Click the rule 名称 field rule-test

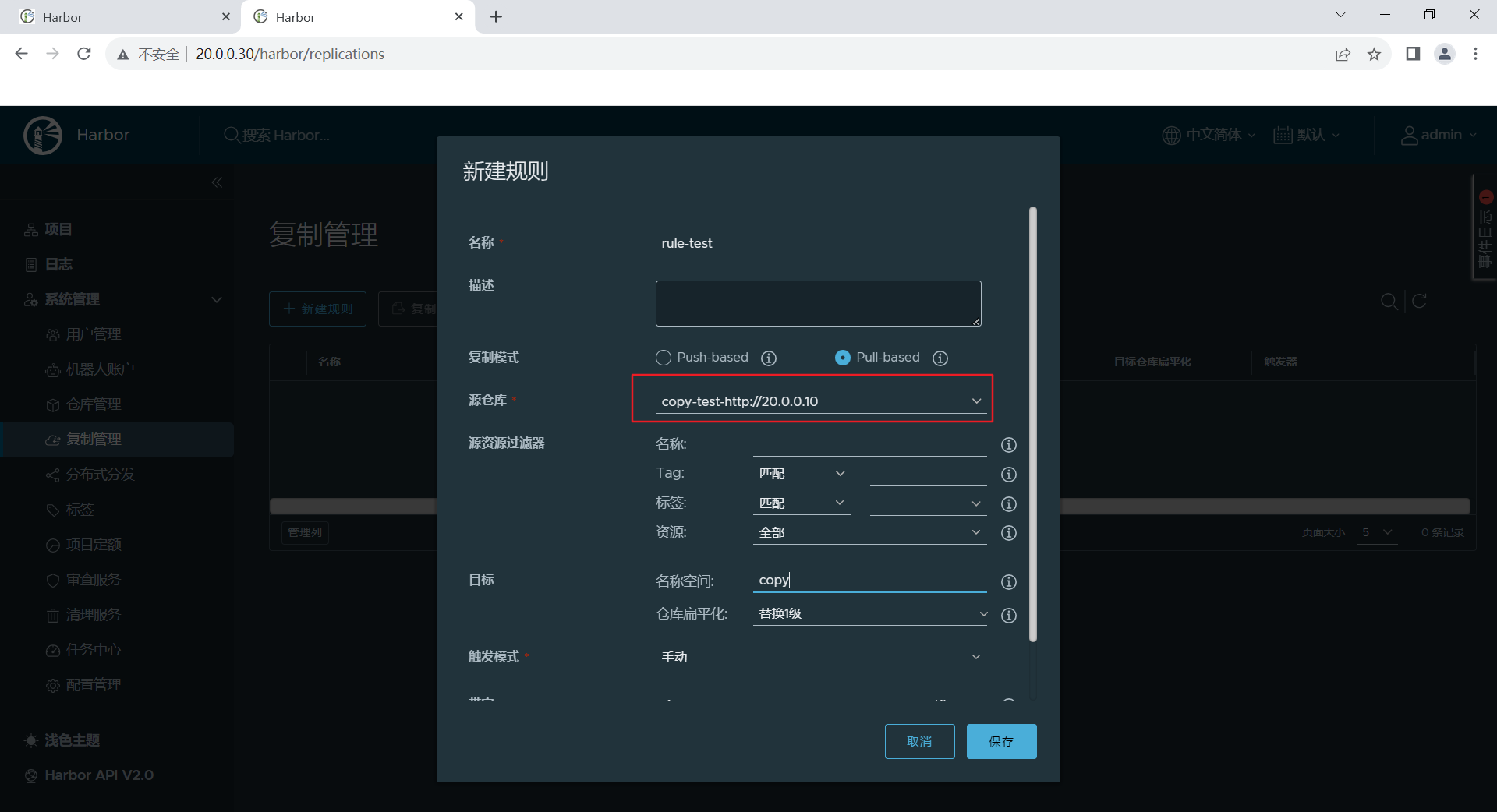pyautogui.click(x=821, y=243)
